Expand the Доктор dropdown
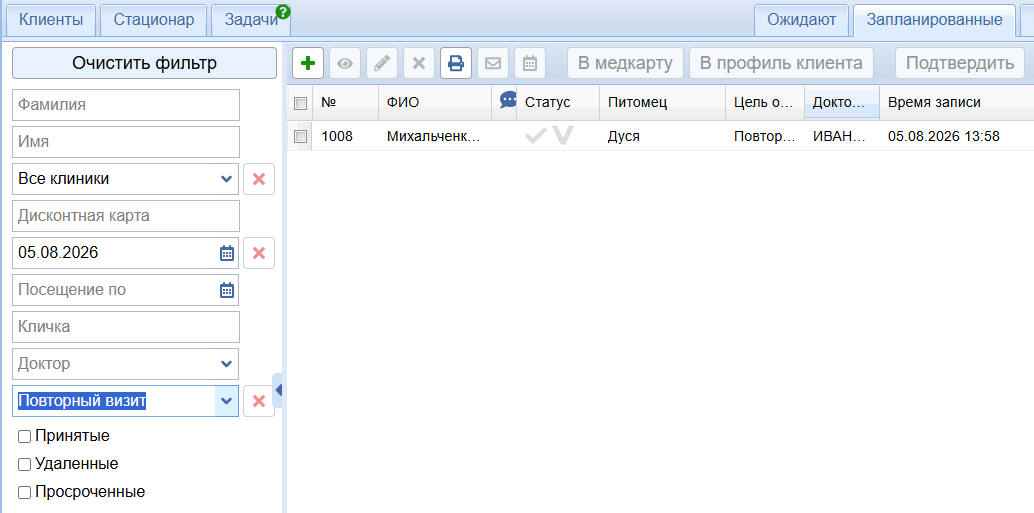The image size is (1034, 513). (x=226, y=364)
